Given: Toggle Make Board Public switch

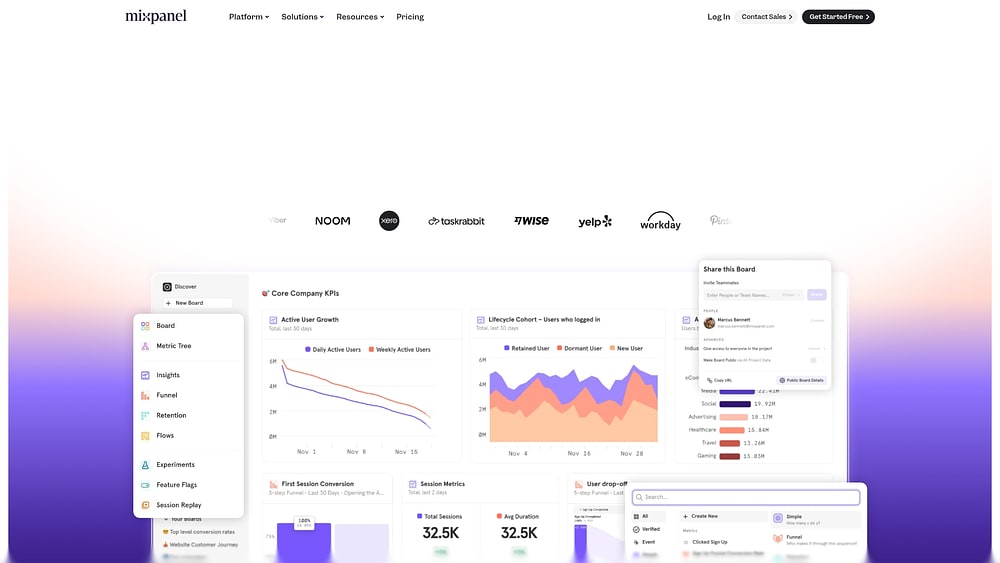Looking at the screenshot, I should 816,360.
